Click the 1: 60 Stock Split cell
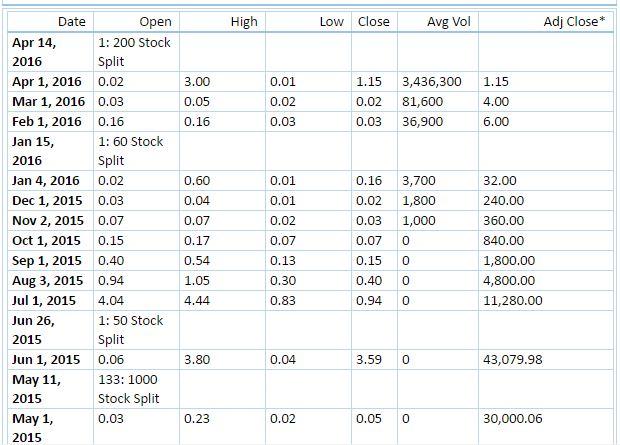 click(x=131, y=150)
